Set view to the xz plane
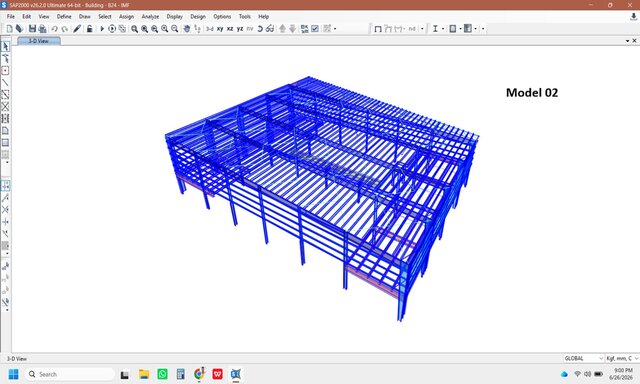Image resolution: width=640 pixels, height=384 pixels. 230,29
